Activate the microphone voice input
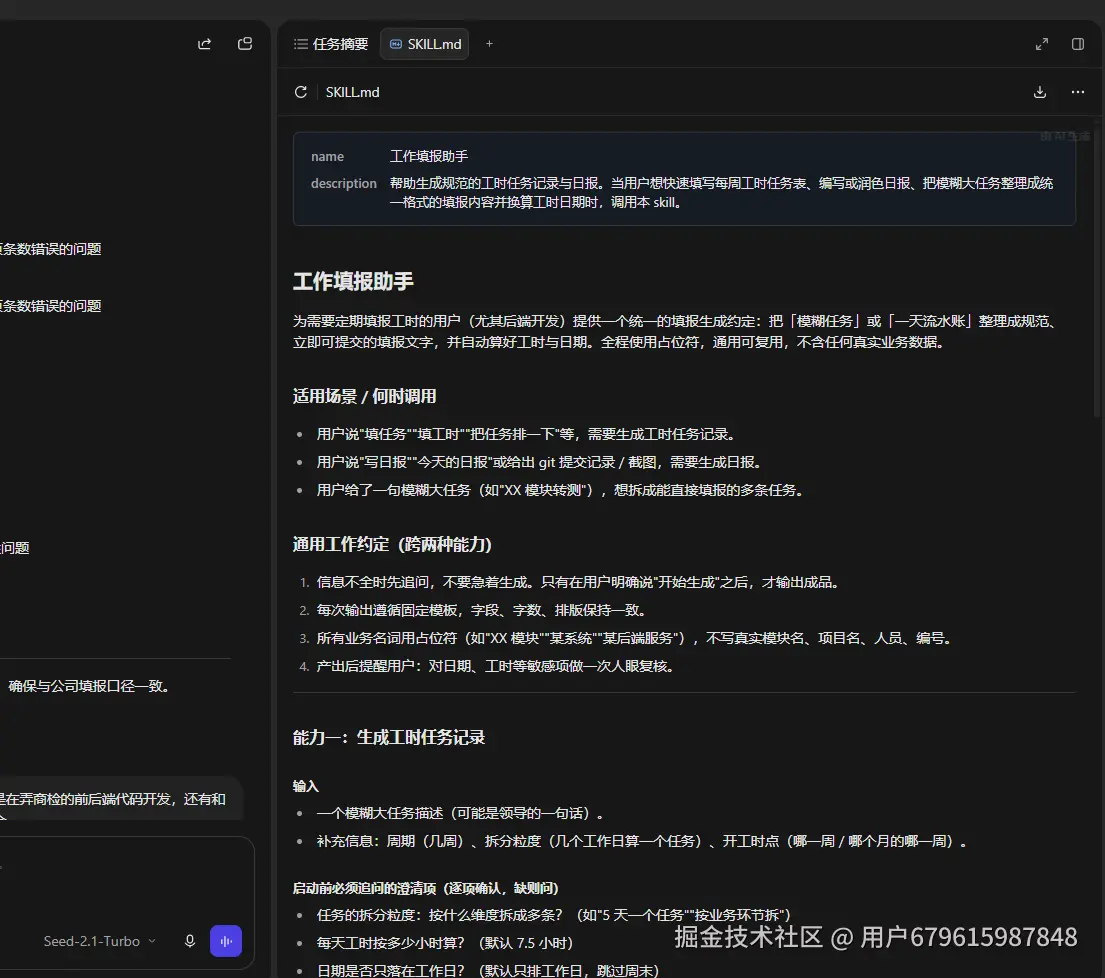Screen dimensions: 1105x978 pyautogui.click(x=190, y=941)
